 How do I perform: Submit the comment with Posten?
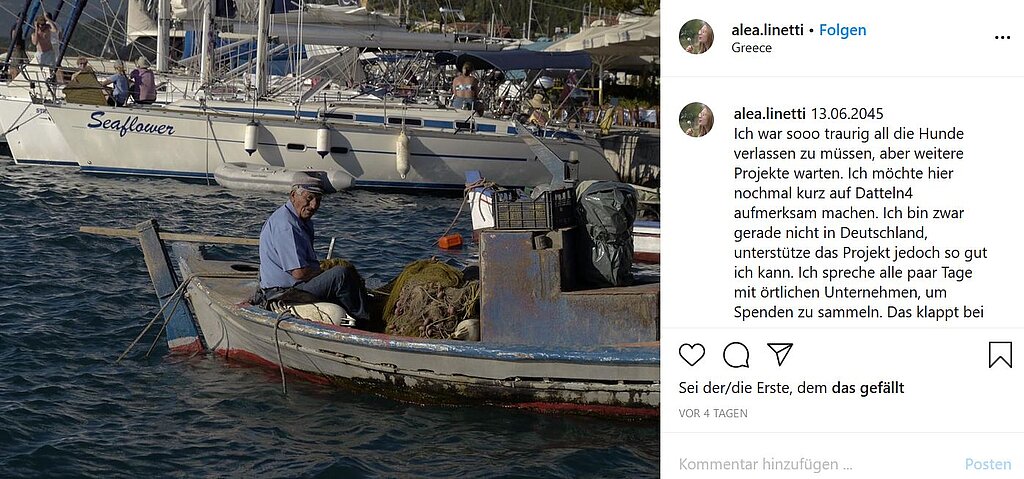tap(988, 465)
